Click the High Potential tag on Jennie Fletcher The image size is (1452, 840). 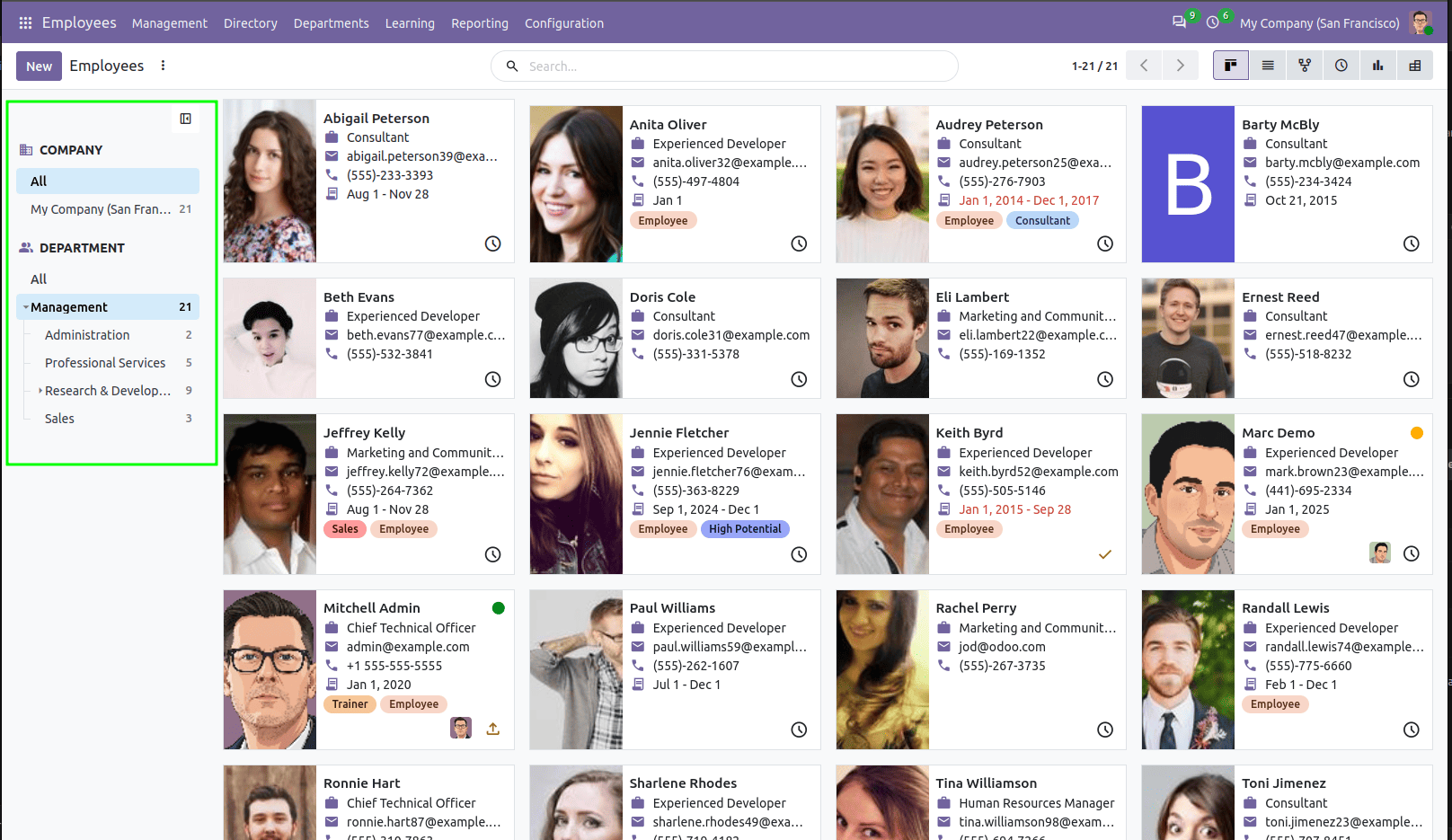coord(745,529)
